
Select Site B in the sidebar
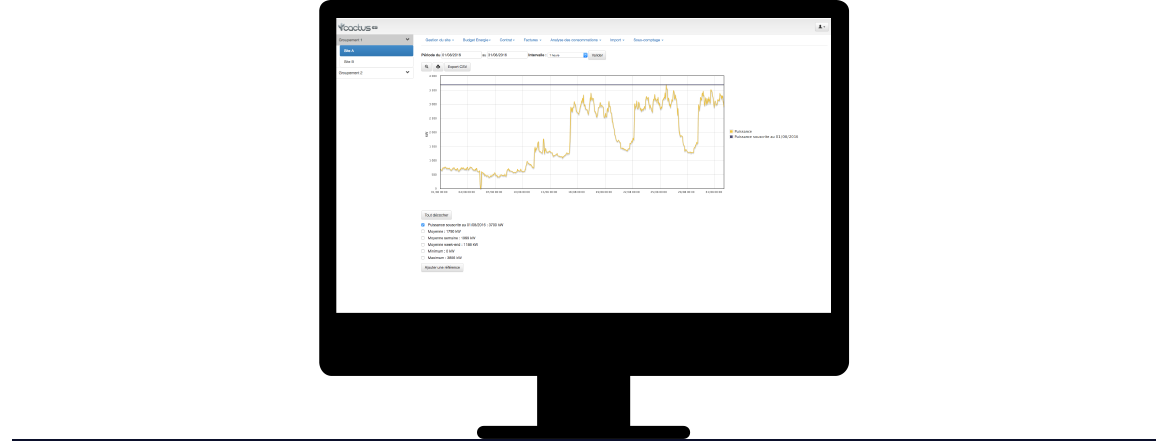pyautogui.click(x=376, y=61)
